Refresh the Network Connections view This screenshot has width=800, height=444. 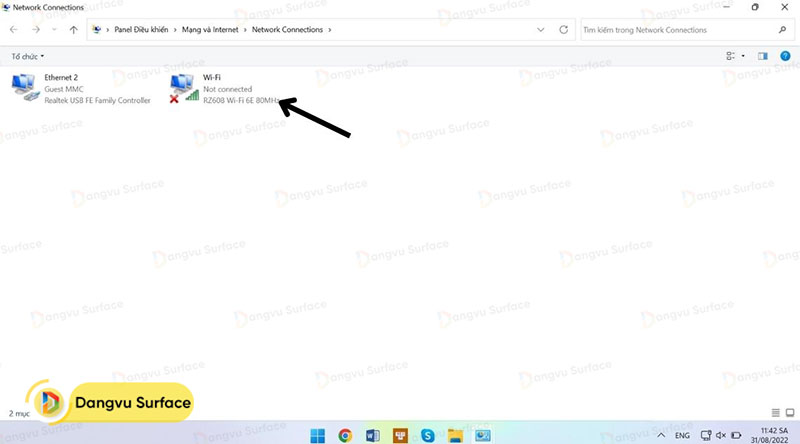coord(563,30)
